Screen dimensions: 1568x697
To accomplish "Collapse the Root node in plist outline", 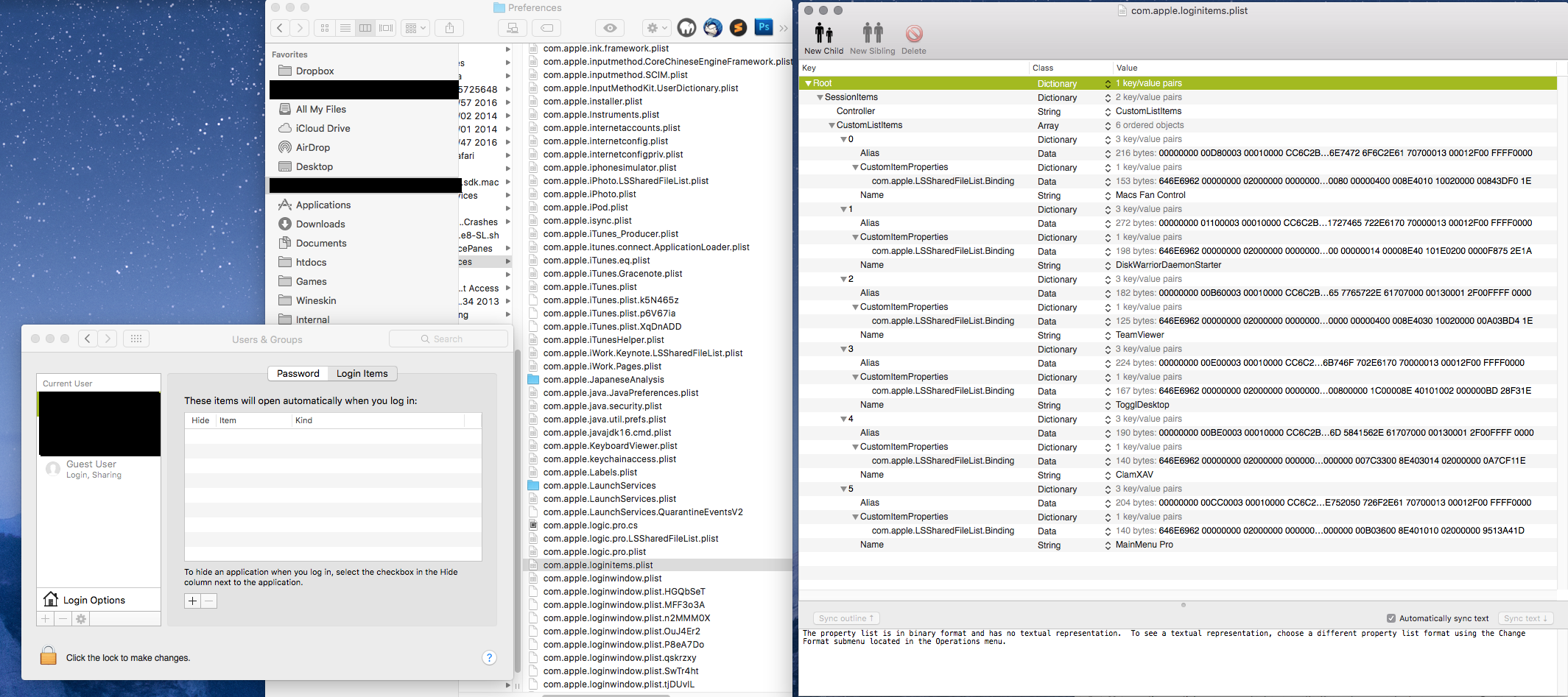I will [808, 83].
